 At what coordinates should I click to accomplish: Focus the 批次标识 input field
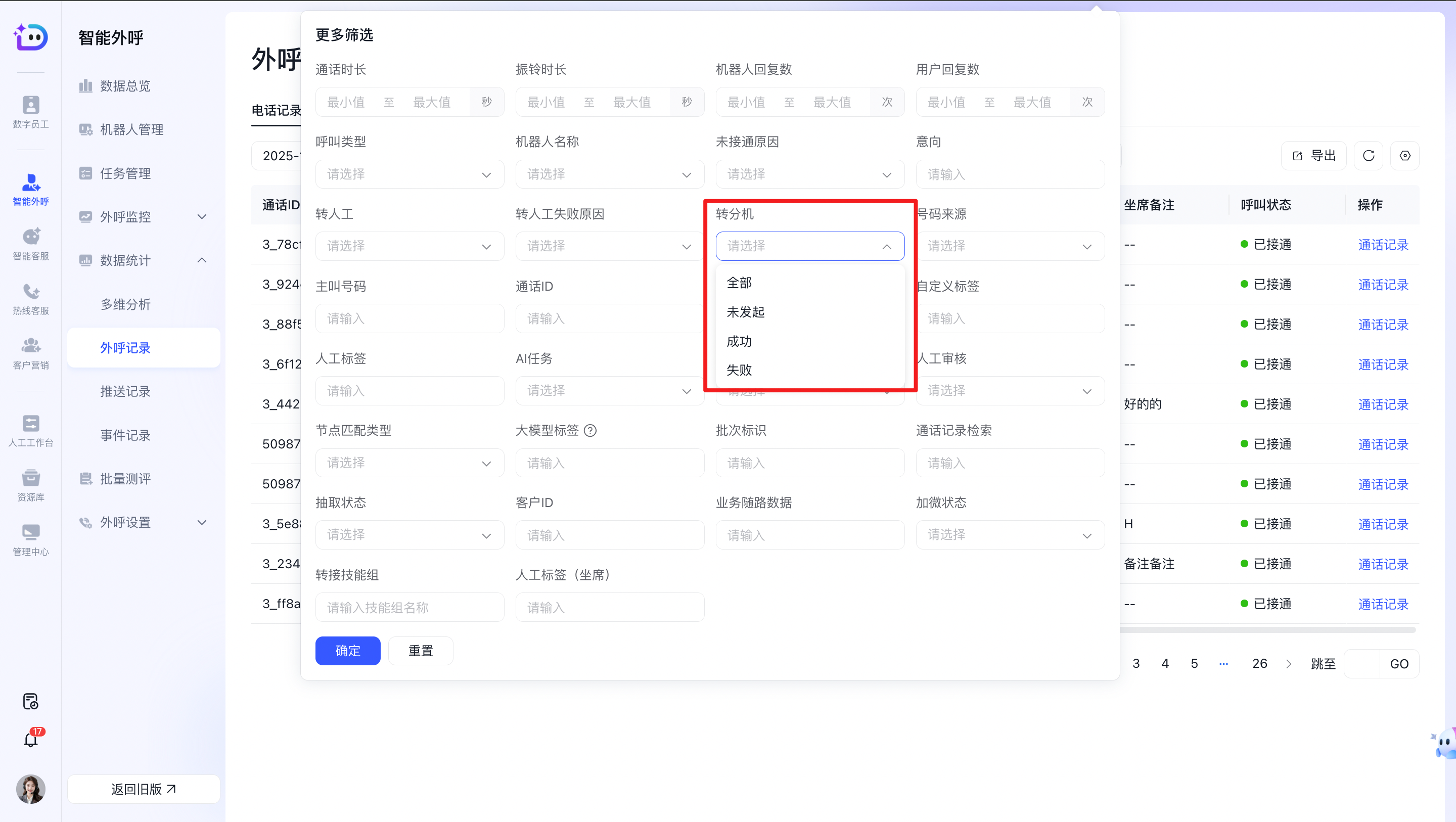[x=809, y=463]
